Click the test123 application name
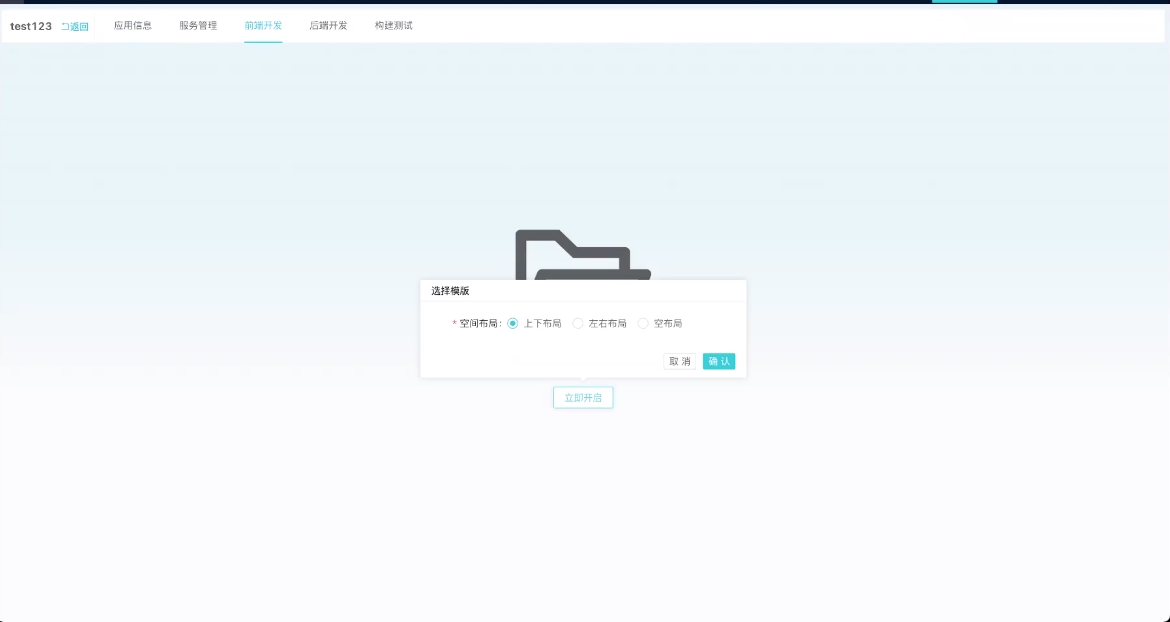1170x622 pixels. tap(31, 26)
